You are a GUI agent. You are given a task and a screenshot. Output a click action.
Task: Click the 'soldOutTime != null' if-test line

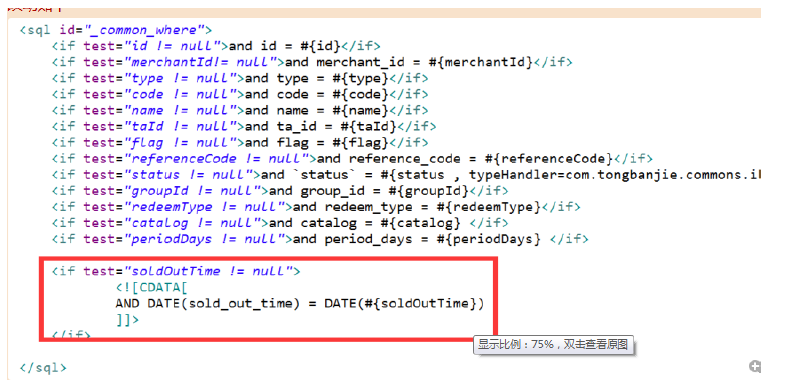(x=176, y=271)
